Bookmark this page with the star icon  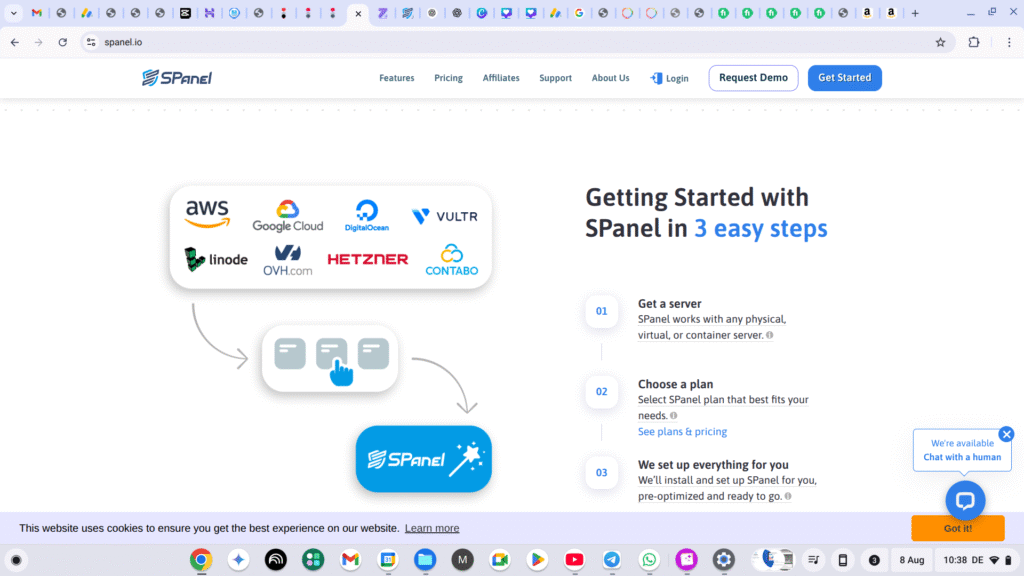(x=940, y=42)
